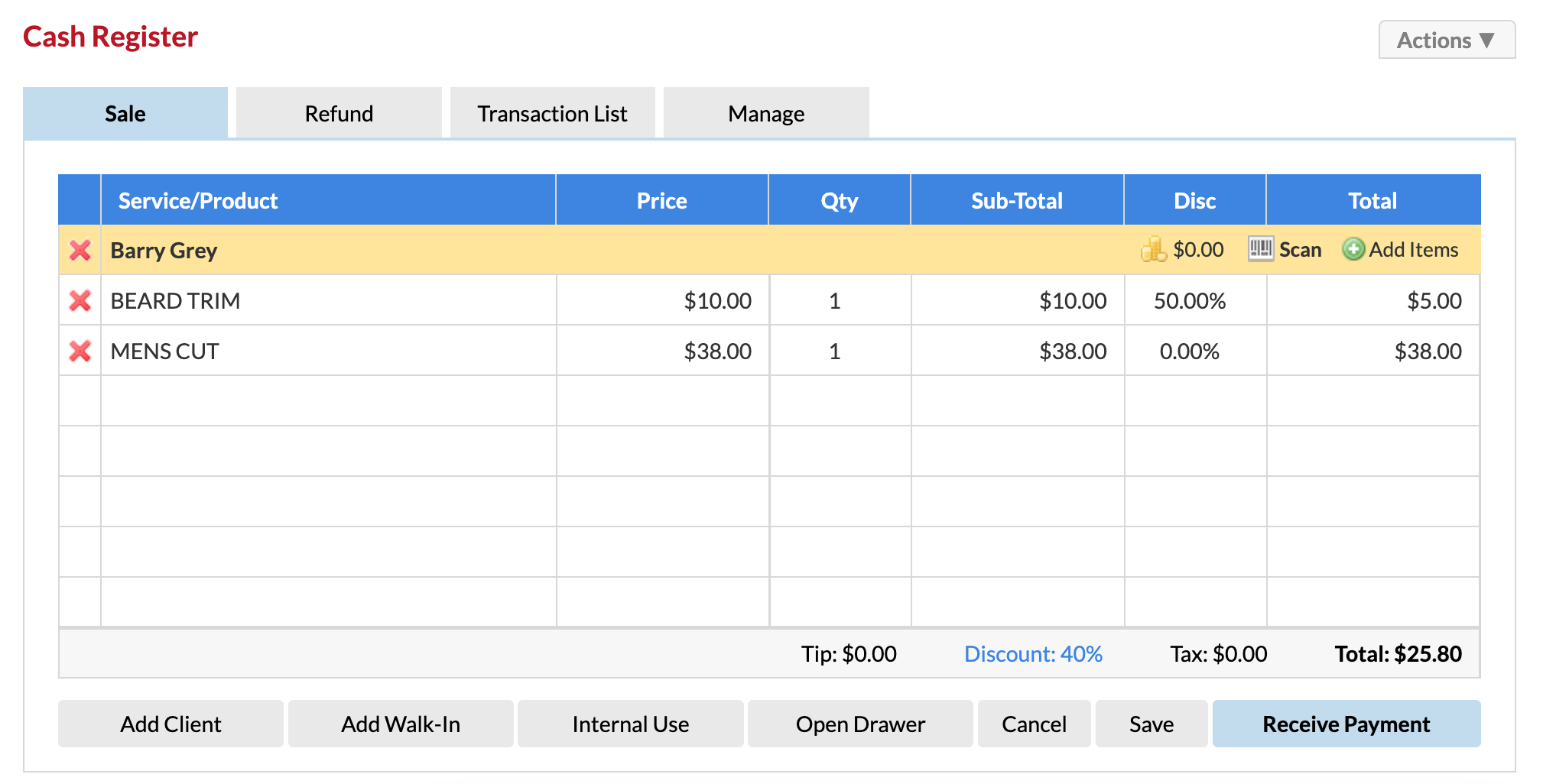This screenshot has width=1543, height=784.
Task: Click the Internal Use button
Action: [631, 724]
